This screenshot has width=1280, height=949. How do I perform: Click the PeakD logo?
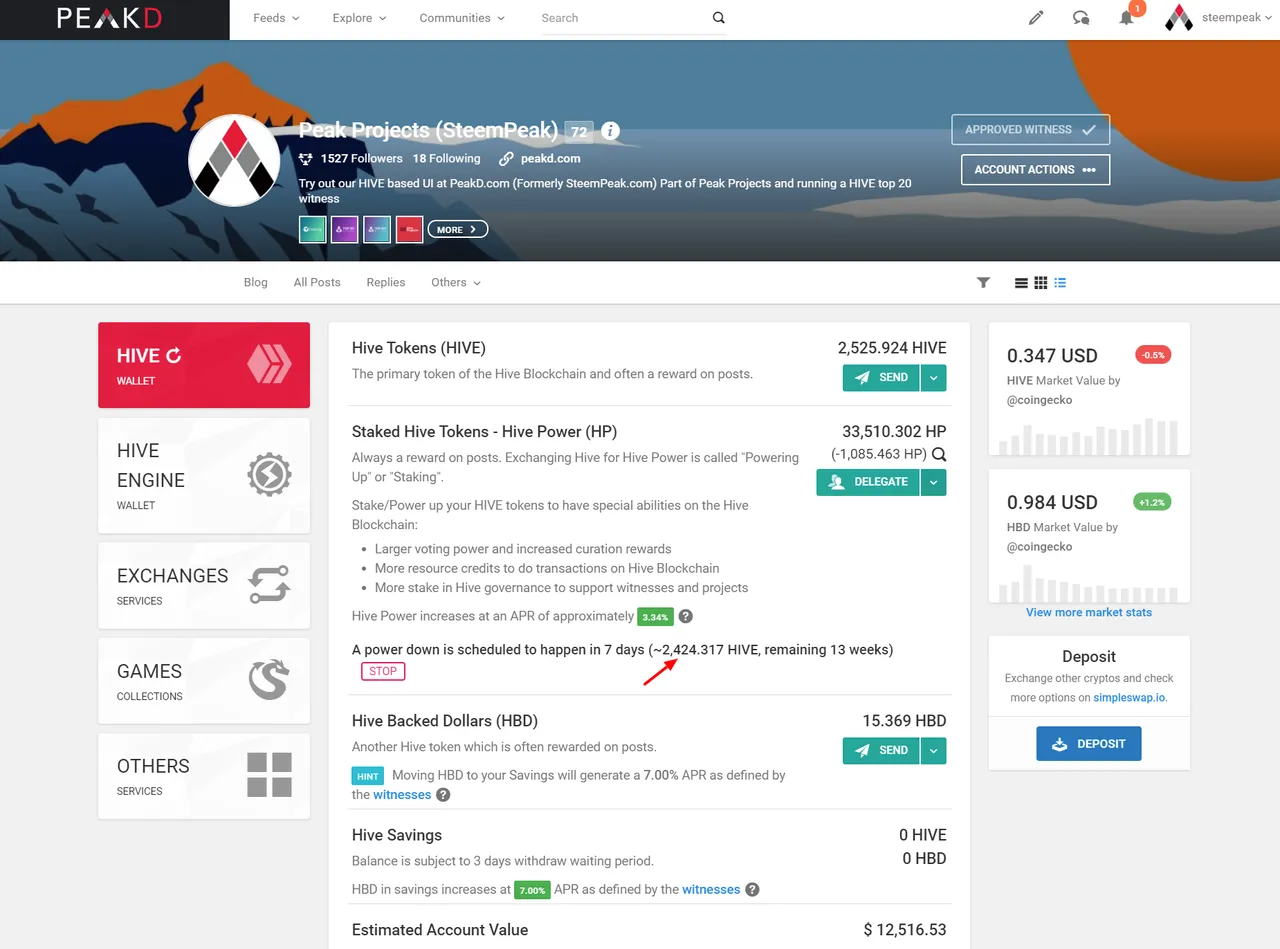coord(109,18)
